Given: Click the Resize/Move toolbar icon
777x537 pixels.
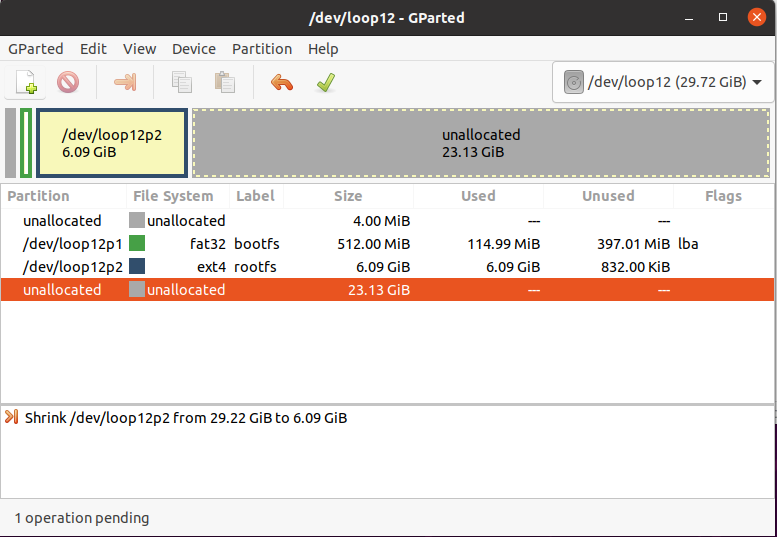Looking at the screenshot, I should (x=125, y=82).
